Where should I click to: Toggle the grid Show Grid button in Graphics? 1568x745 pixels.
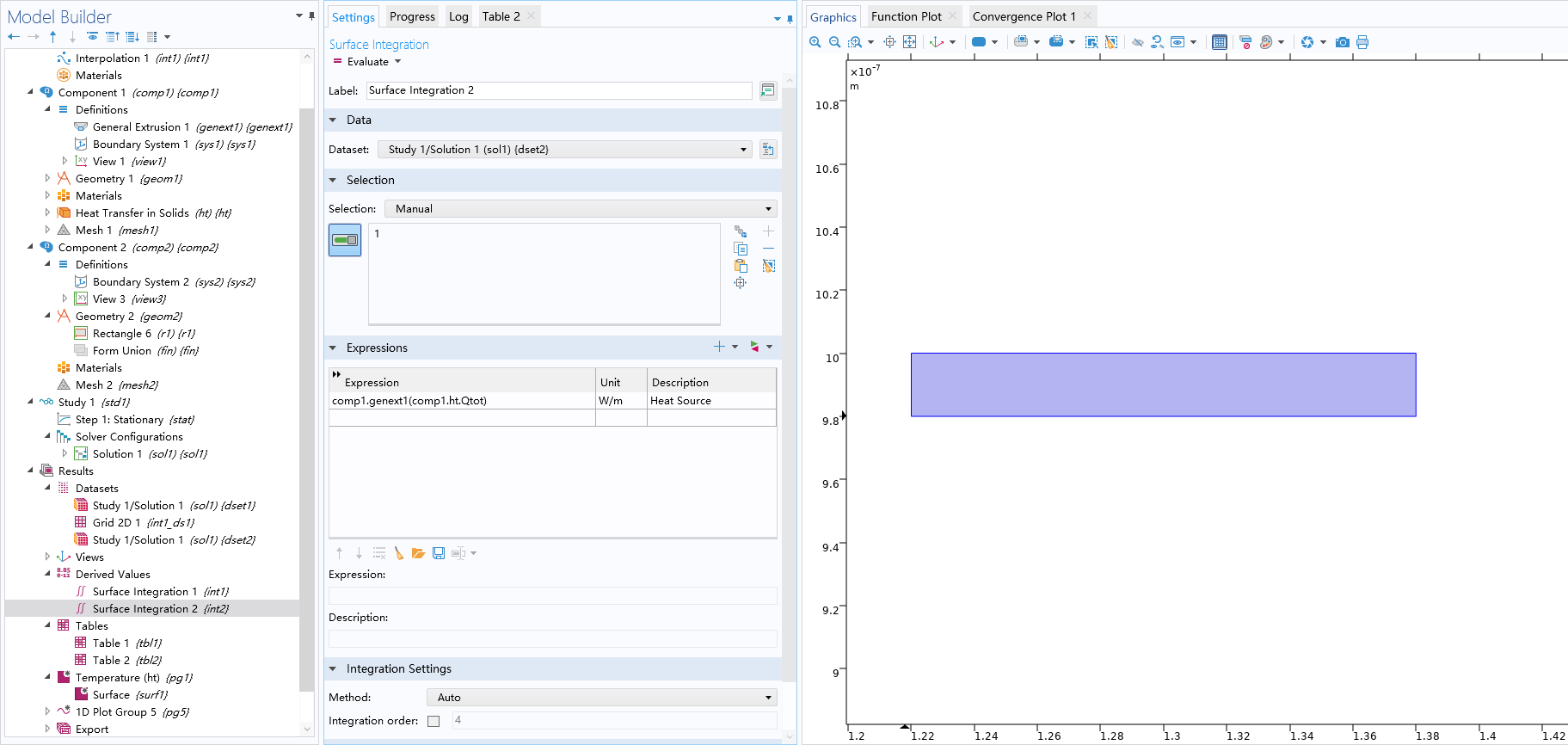1219,42
